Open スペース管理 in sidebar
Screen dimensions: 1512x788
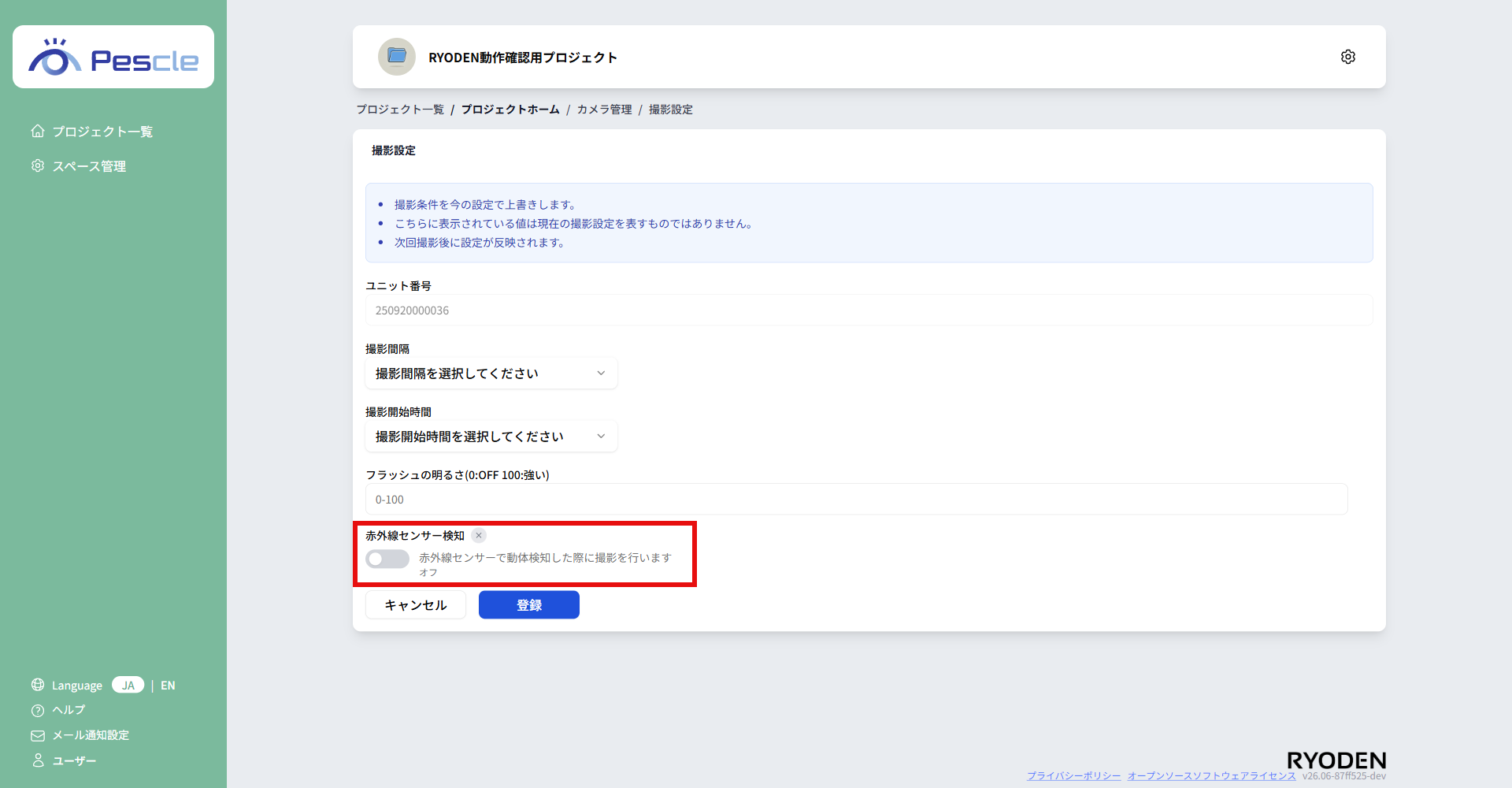tap(89, 166)
